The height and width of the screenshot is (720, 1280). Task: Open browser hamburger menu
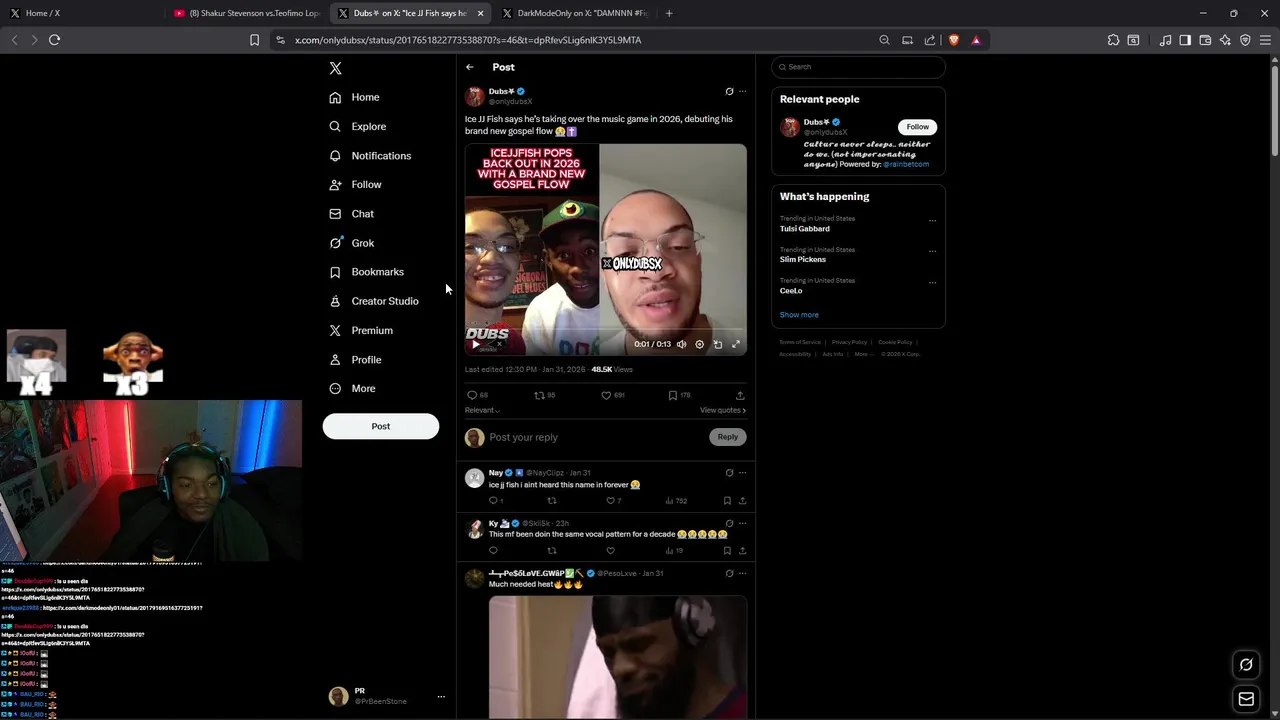1265,40
